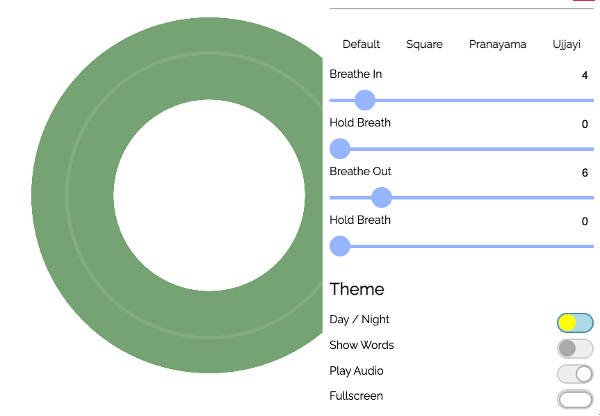Click the slider handle for Hold Breath after Breathe Out

340,246
